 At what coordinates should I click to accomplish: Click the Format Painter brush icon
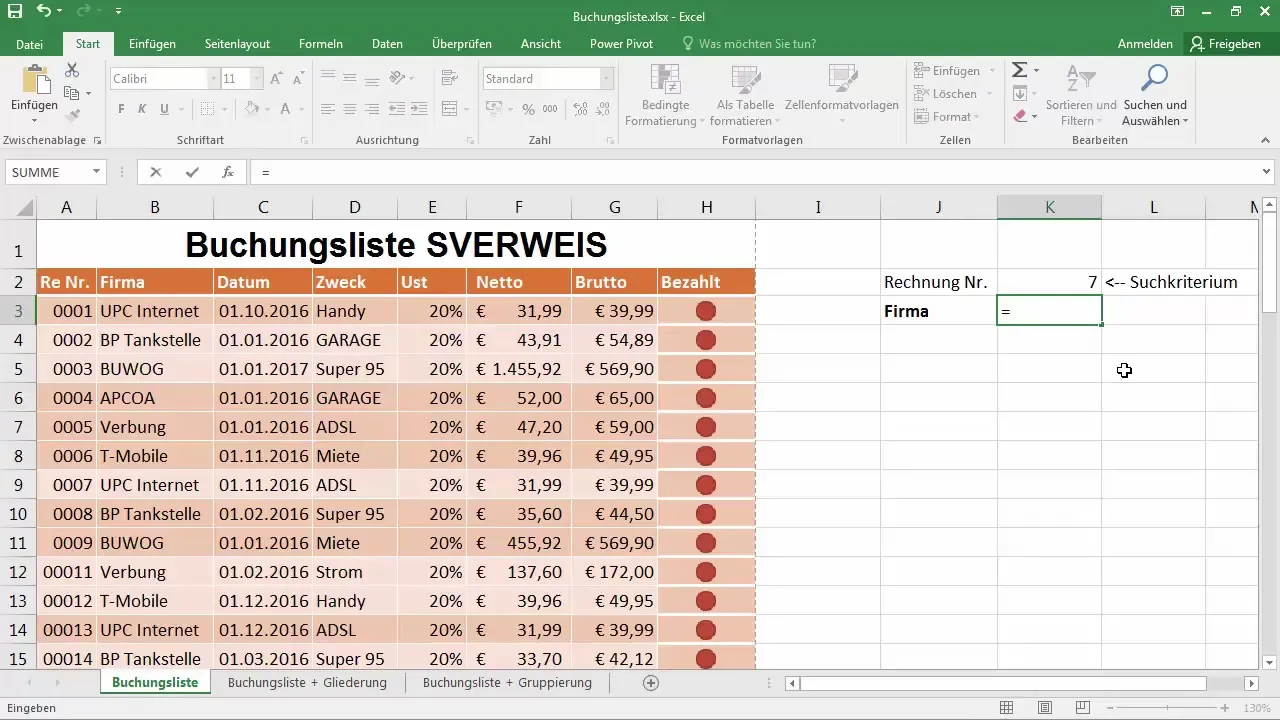point(72,116)
